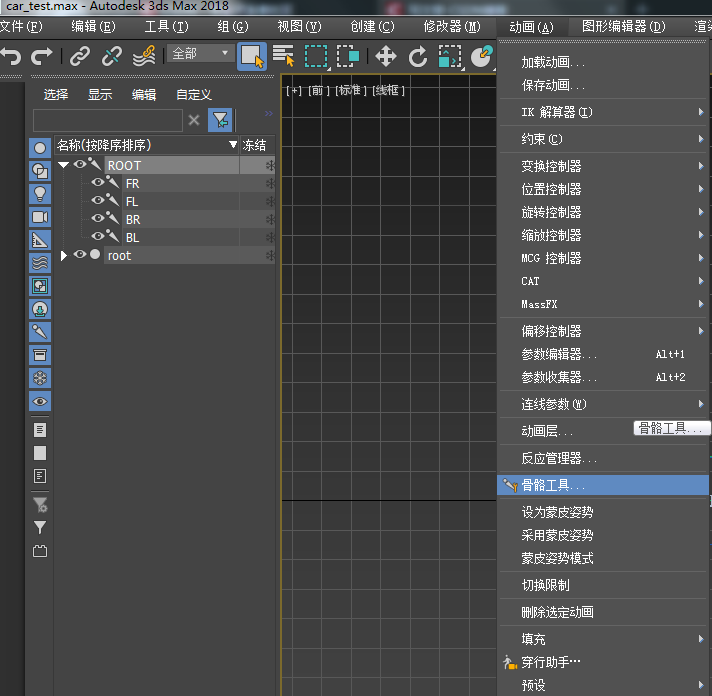Toggle Display Geometry filter in explorer
The height and width of the screenshot is (696, 712).
click(x=40, y=148)
